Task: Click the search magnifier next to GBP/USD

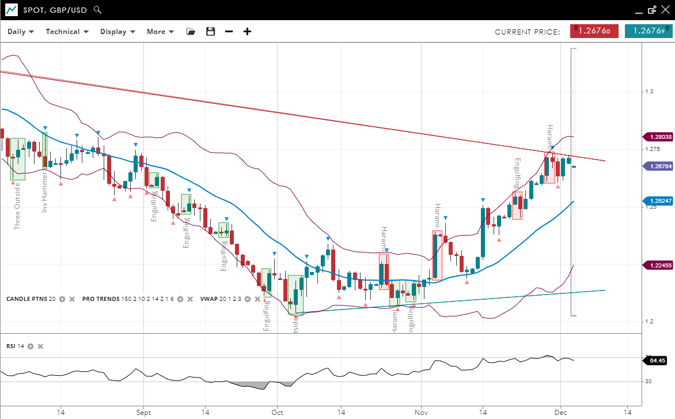Action: (x=97, y=9)
